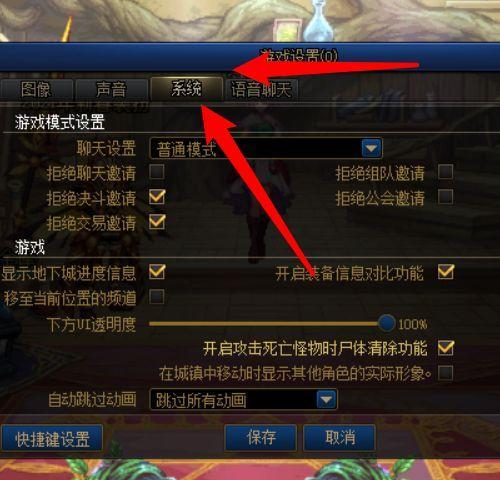Screen dimensions: 500x480
Task: Select the 系统 tab
Action: tap(186, 89)
